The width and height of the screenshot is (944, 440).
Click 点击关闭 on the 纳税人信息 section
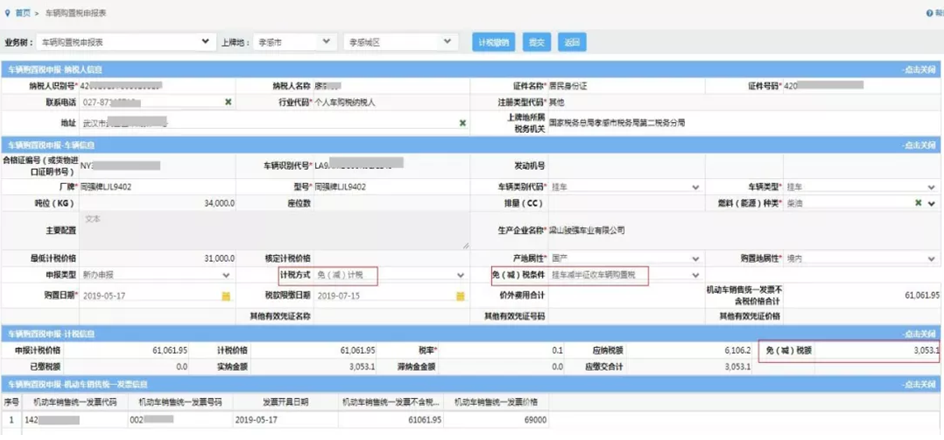point(919,70)
